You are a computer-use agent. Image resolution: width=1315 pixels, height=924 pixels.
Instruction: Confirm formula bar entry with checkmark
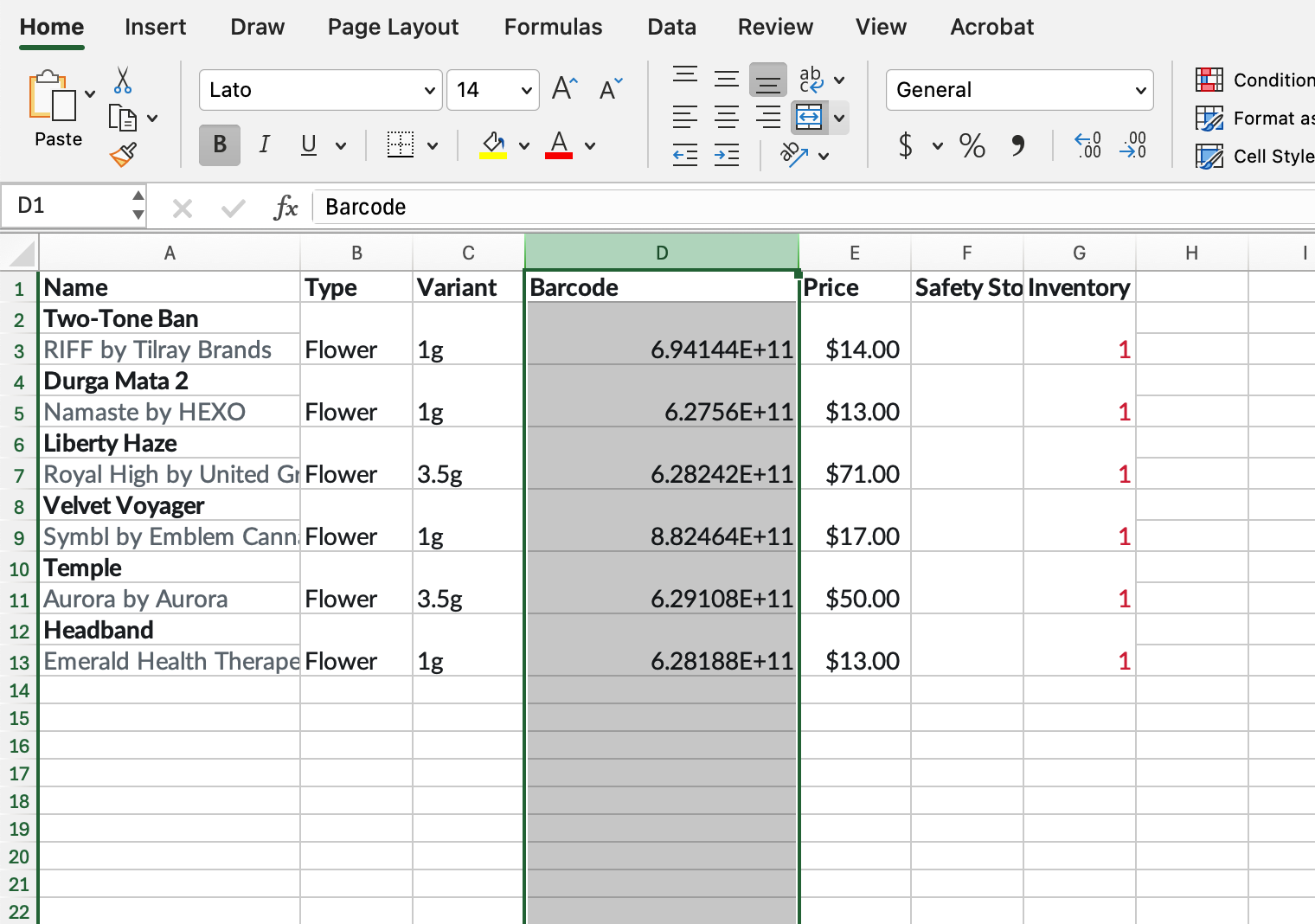(233, 208)
